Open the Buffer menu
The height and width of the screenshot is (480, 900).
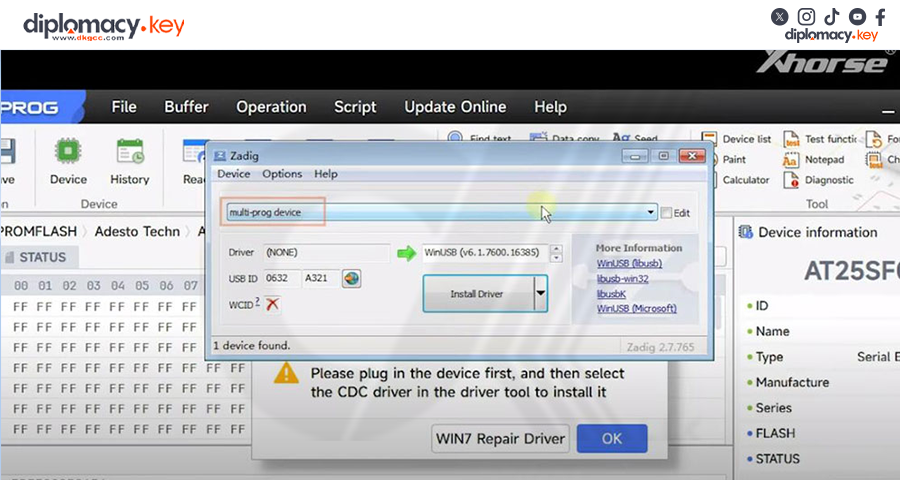186,107
